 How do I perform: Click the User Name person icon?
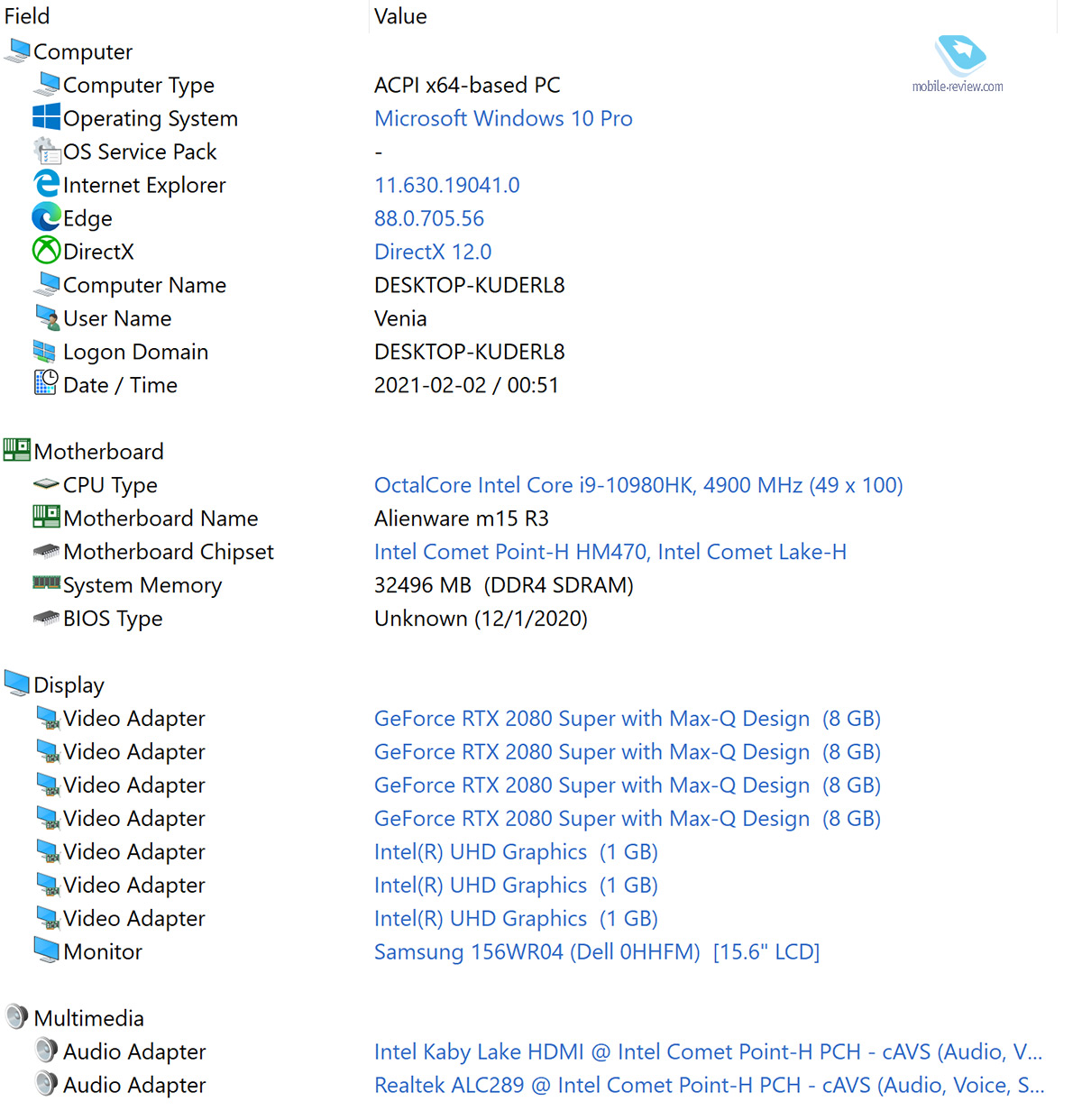point(47,317)
